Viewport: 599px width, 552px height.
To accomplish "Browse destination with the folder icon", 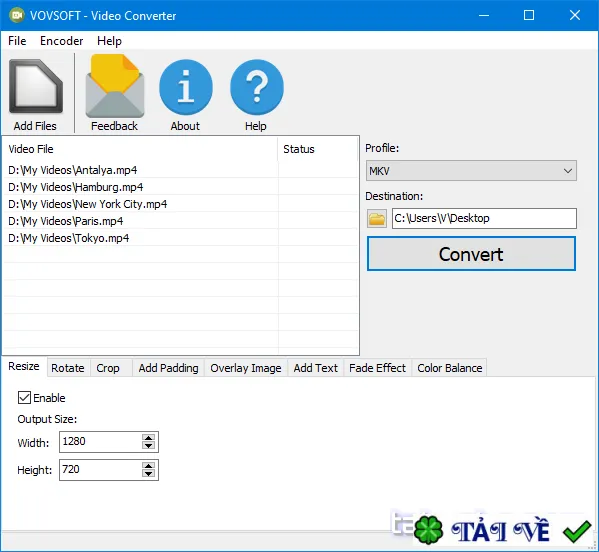I will click(x=377, y=219).
